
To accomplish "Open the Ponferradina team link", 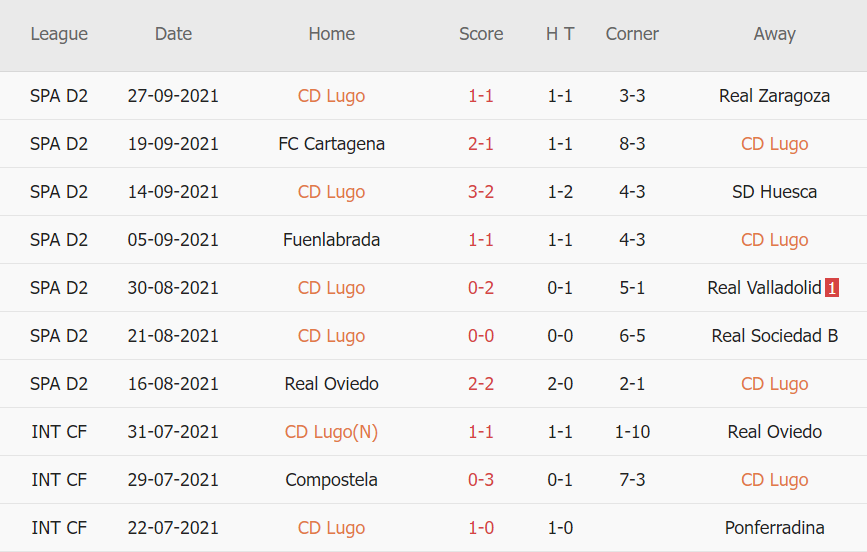I will 774,528.
